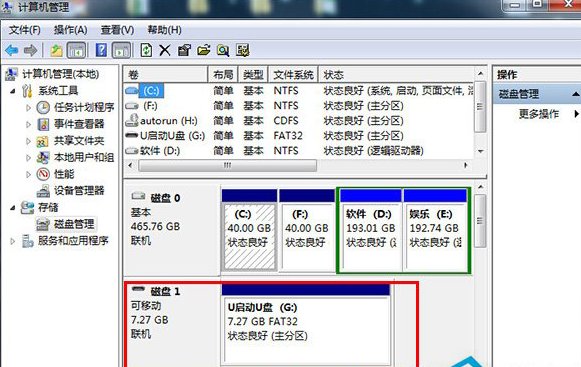The height and width of the screenshot is (367, 581).
Task: Expand the 性能 tree node arrow
Action: [29, 174]
